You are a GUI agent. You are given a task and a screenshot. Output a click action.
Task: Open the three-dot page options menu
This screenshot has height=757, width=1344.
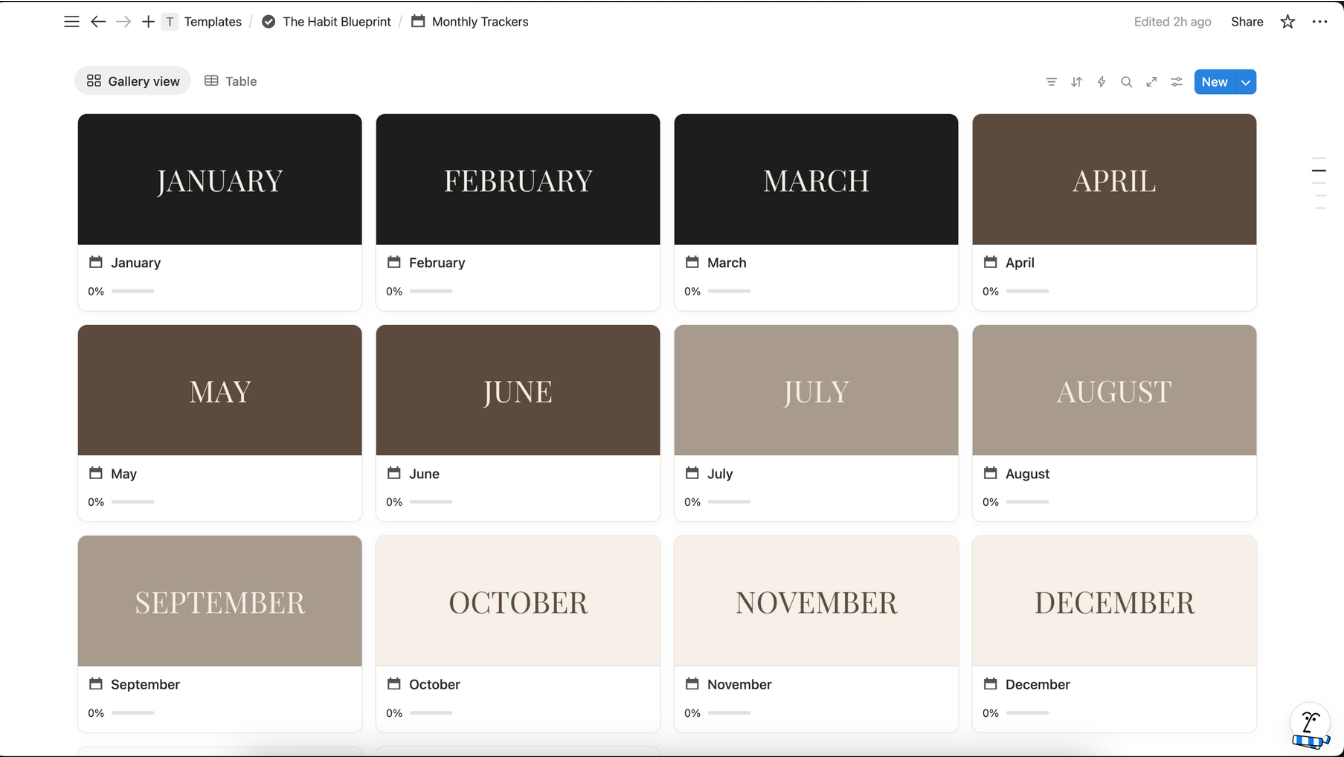(1320, 21)
